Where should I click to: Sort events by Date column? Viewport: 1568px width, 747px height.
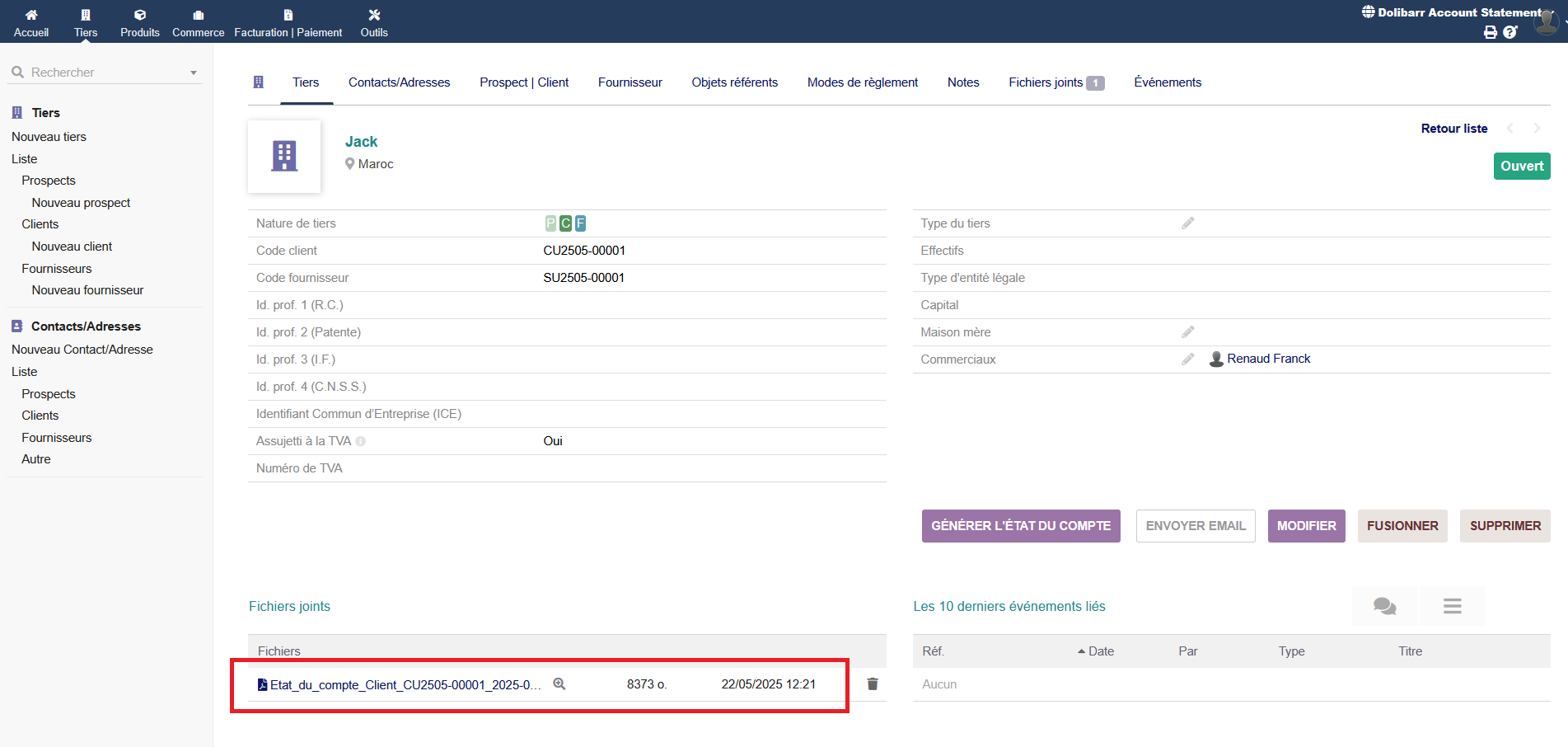[1100, 651]
